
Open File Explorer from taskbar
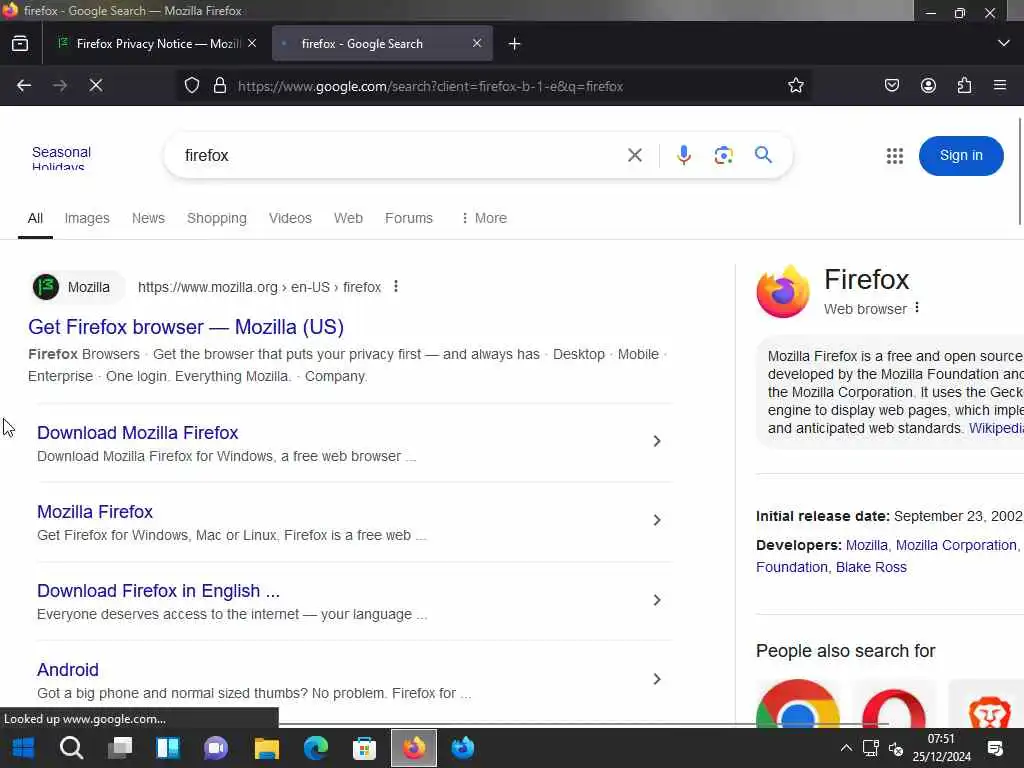266,748
